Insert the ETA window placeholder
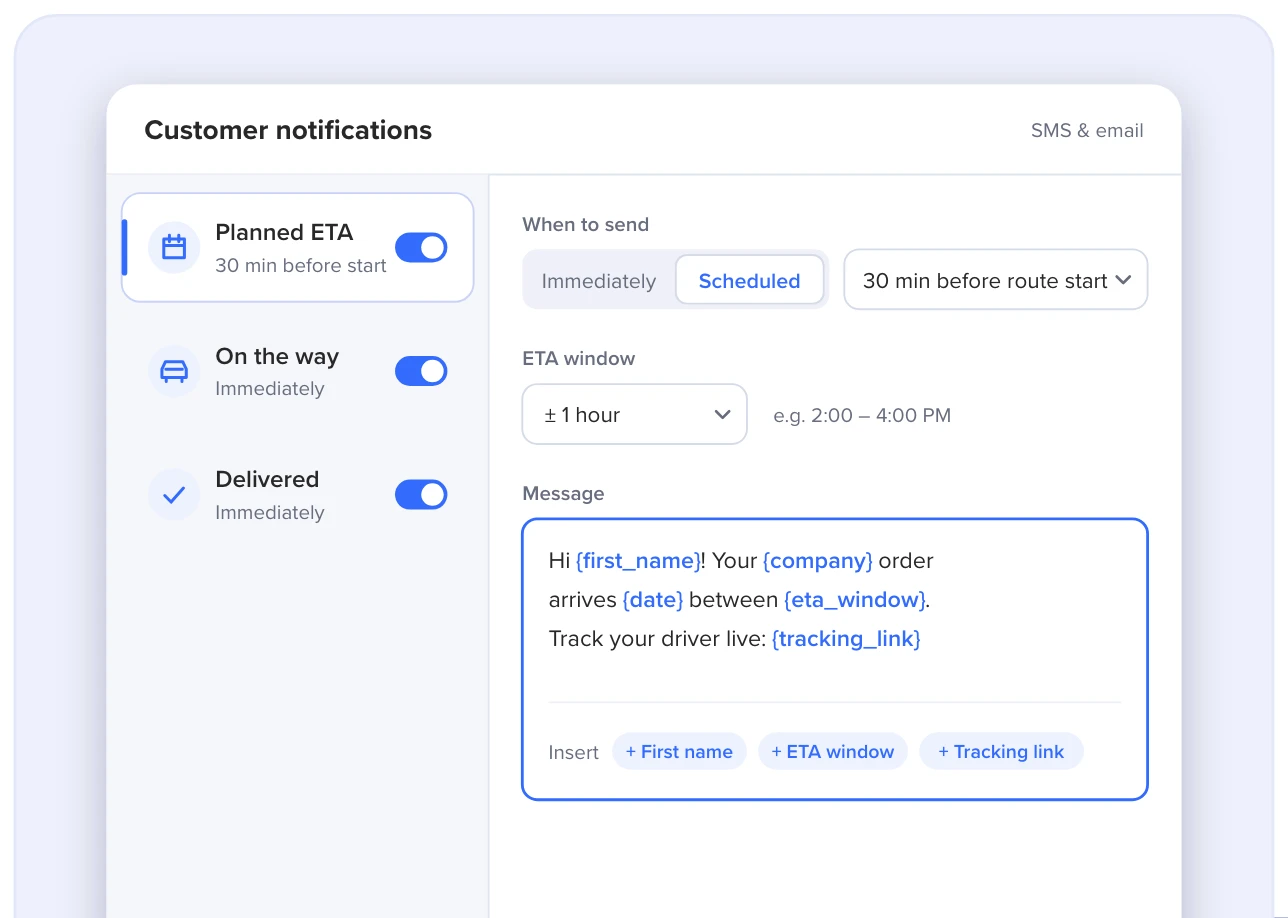 833,752
